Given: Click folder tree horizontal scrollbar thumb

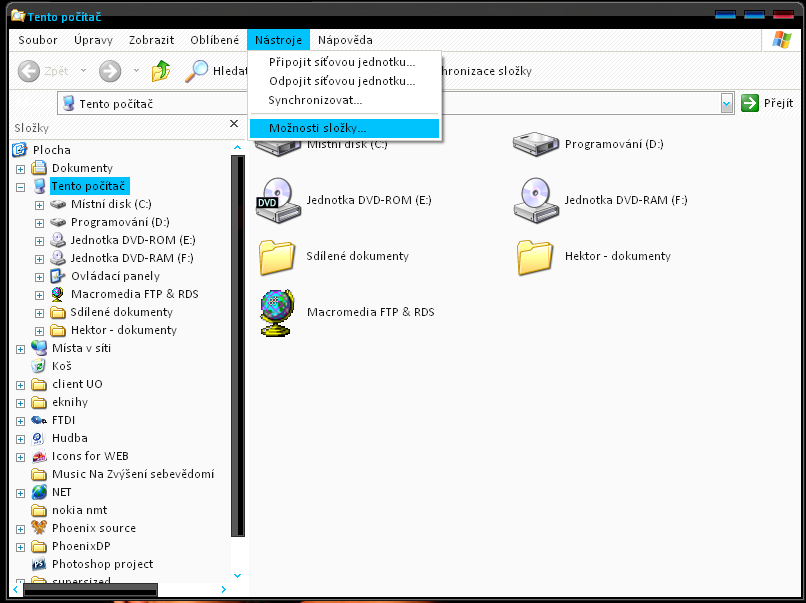Looking at the screenshot, I should pyautogui.click(x=90, y=590).
